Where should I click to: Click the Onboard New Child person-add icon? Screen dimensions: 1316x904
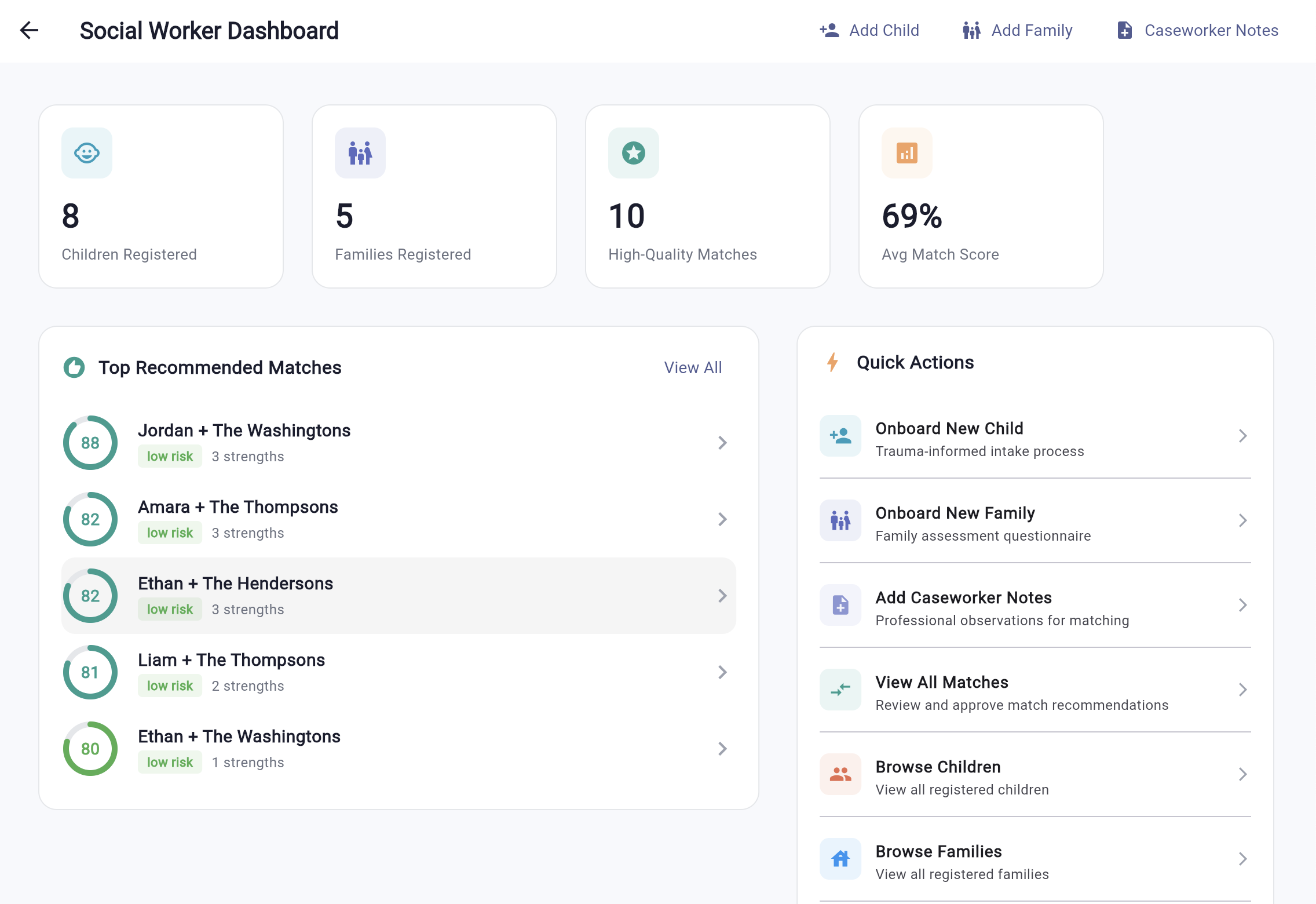[840, 436]
